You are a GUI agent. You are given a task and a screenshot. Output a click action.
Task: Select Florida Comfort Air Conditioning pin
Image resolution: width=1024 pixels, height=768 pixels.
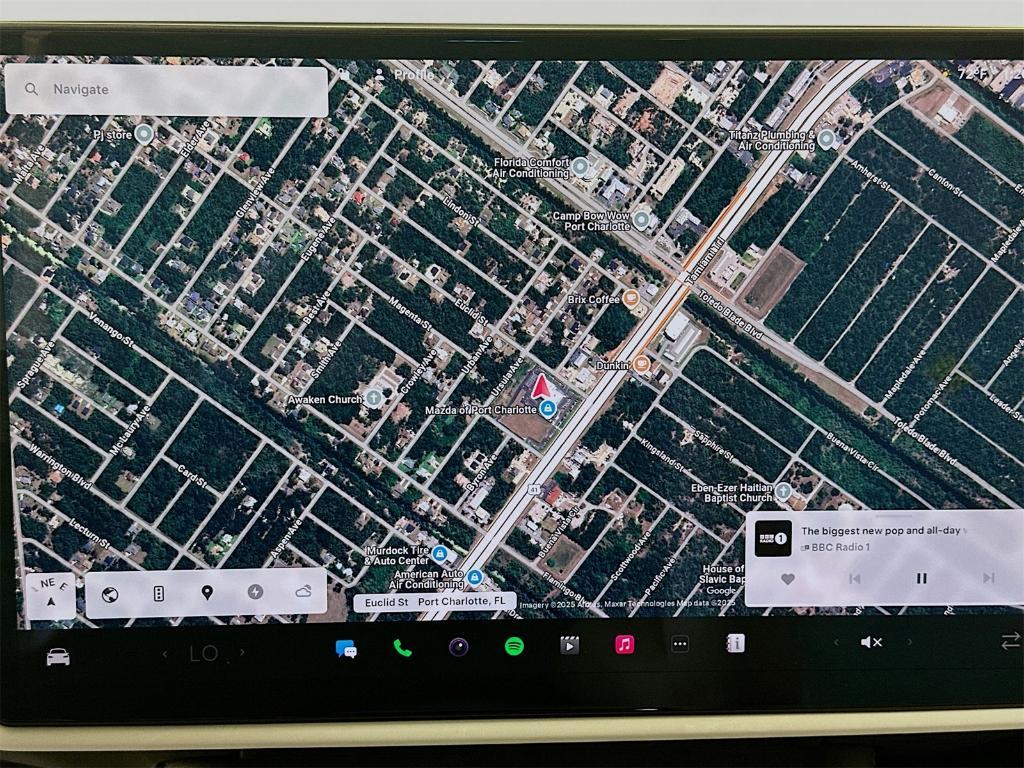(580, 167)
